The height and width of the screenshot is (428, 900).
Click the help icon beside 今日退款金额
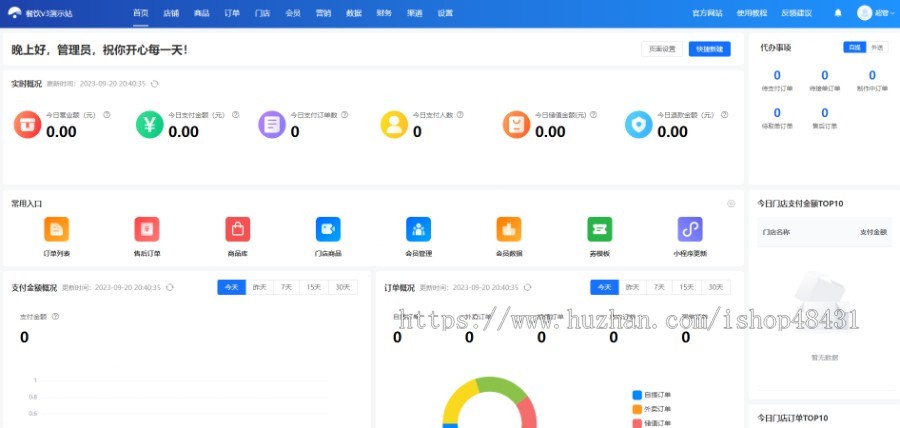724,115
